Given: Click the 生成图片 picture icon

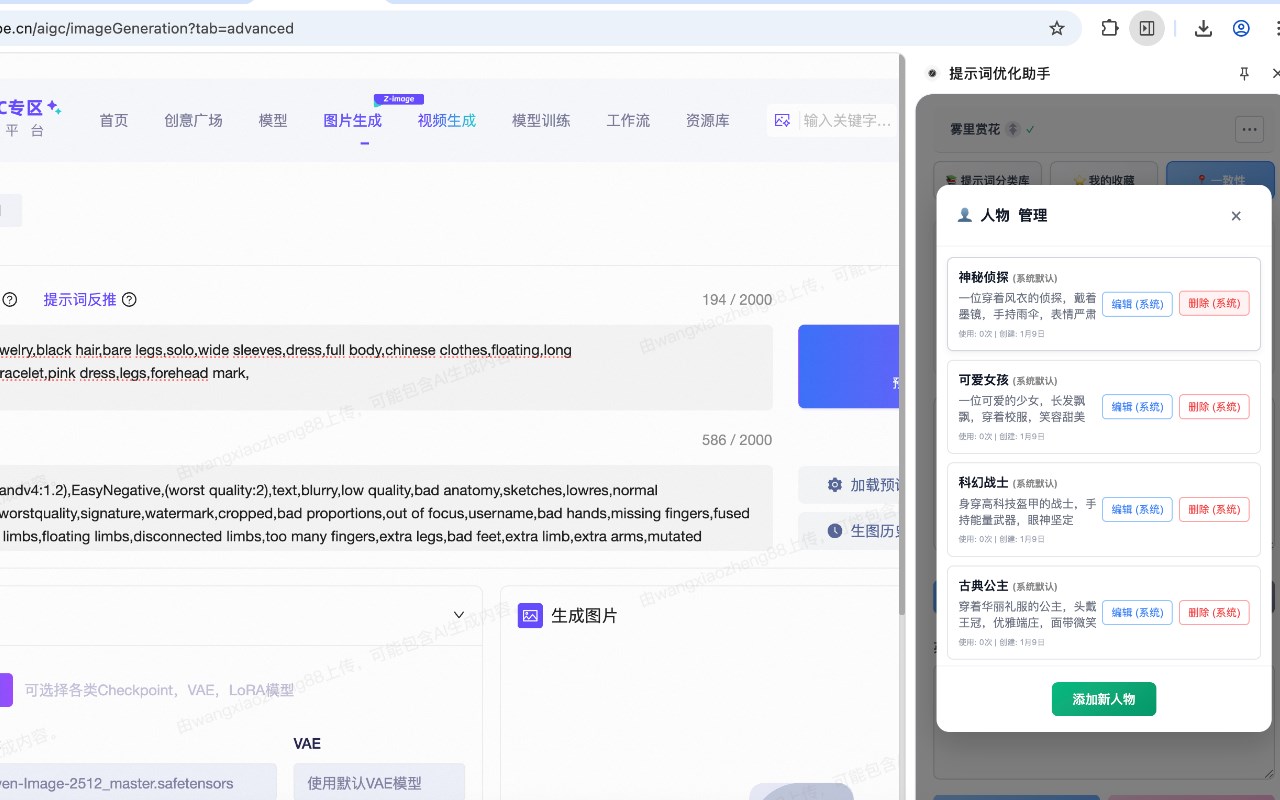Looking at the screenshot, I should click(530, 615).
